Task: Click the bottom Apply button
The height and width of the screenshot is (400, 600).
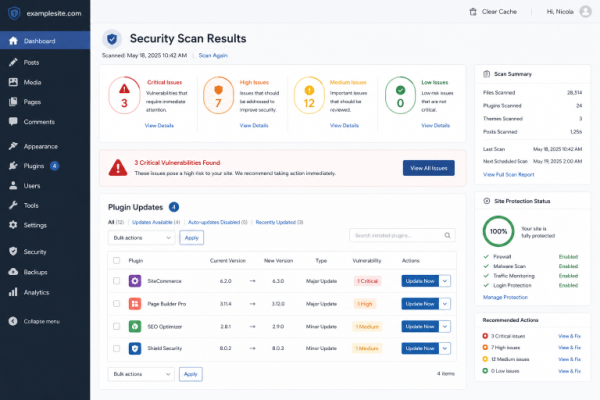Action: click(191, 374)
